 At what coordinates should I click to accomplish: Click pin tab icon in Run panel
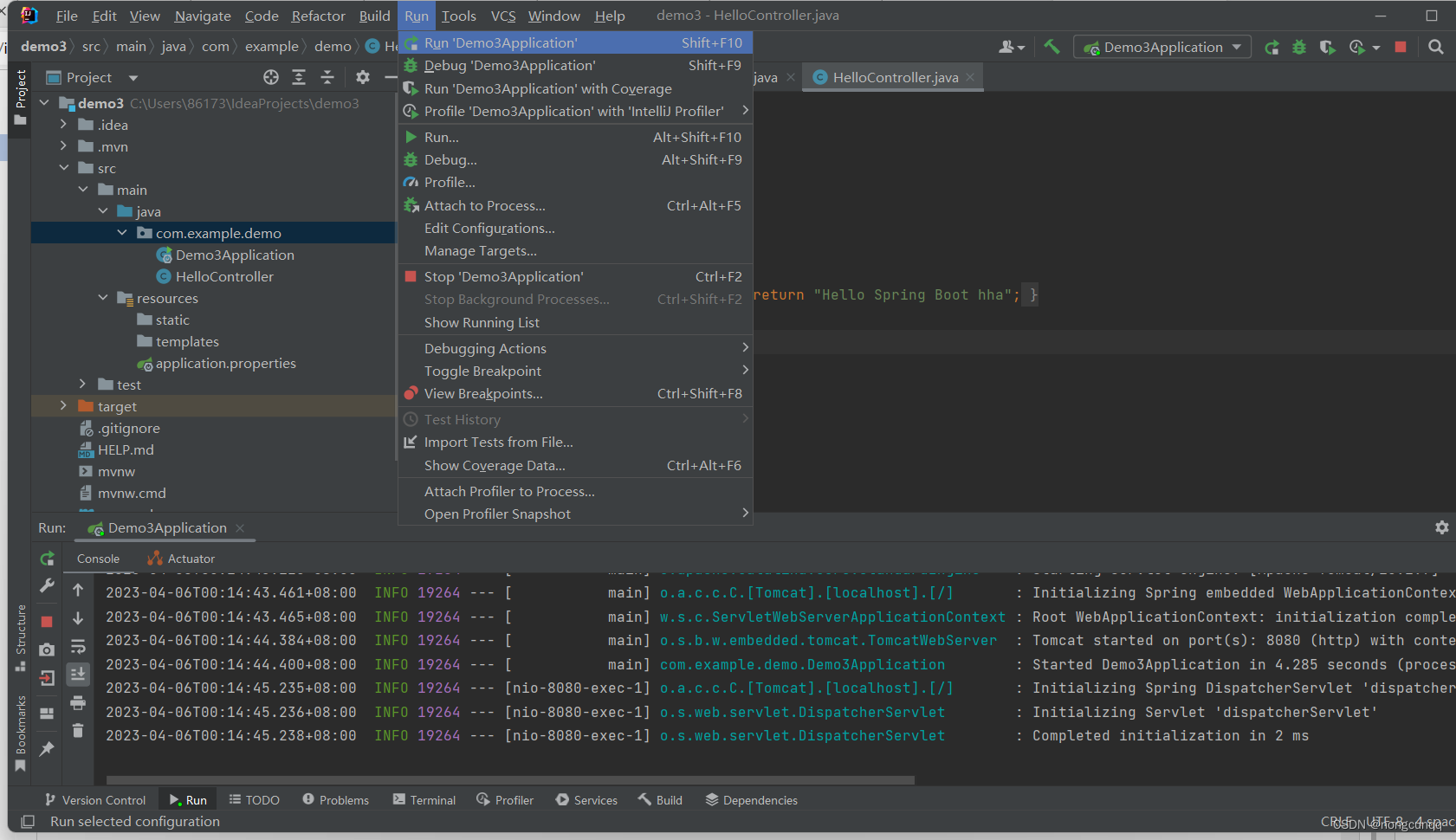point(48,748)
